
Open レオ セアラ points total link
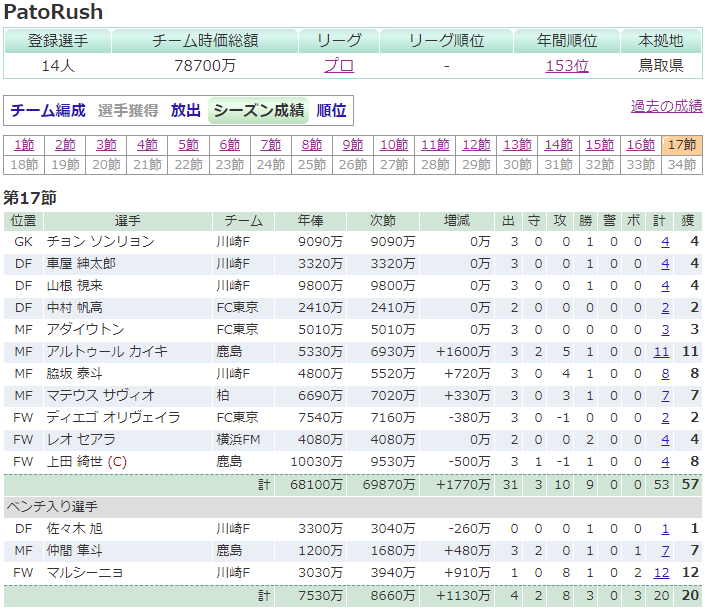click(x=665, y=440)
